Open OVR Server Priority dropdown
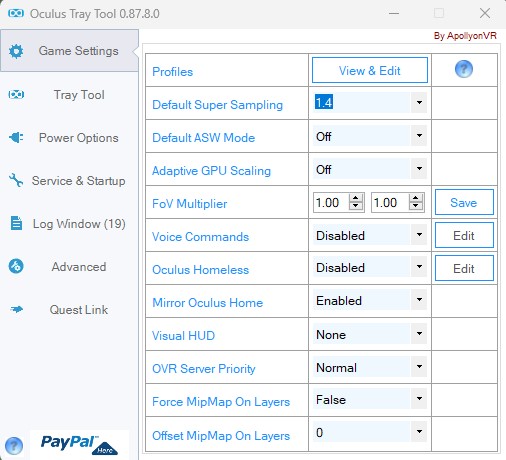This screenshot has width=506, height=460. pos(419,366)
